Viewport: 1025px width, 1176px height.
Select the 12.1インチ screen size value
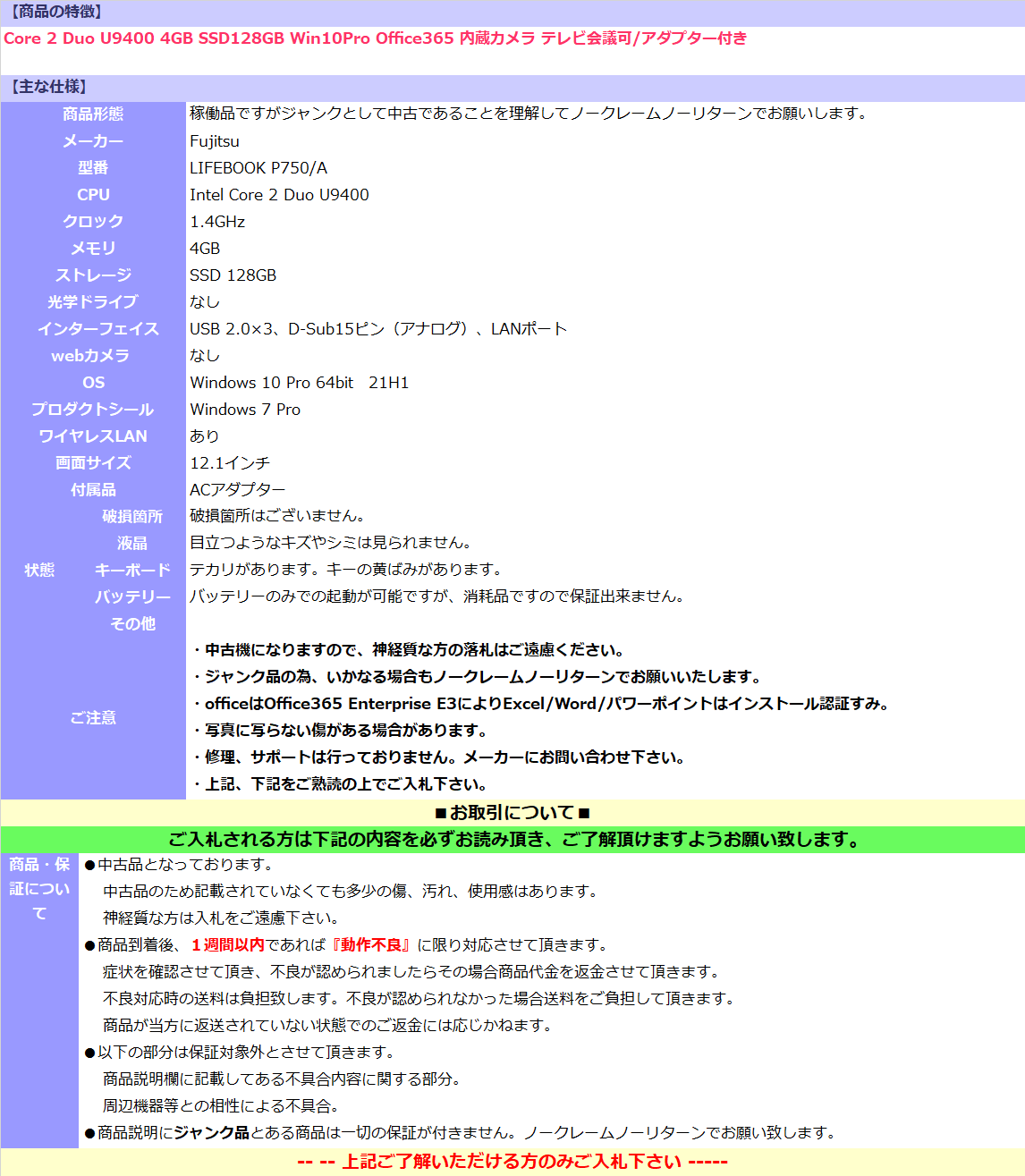(230, 463)
